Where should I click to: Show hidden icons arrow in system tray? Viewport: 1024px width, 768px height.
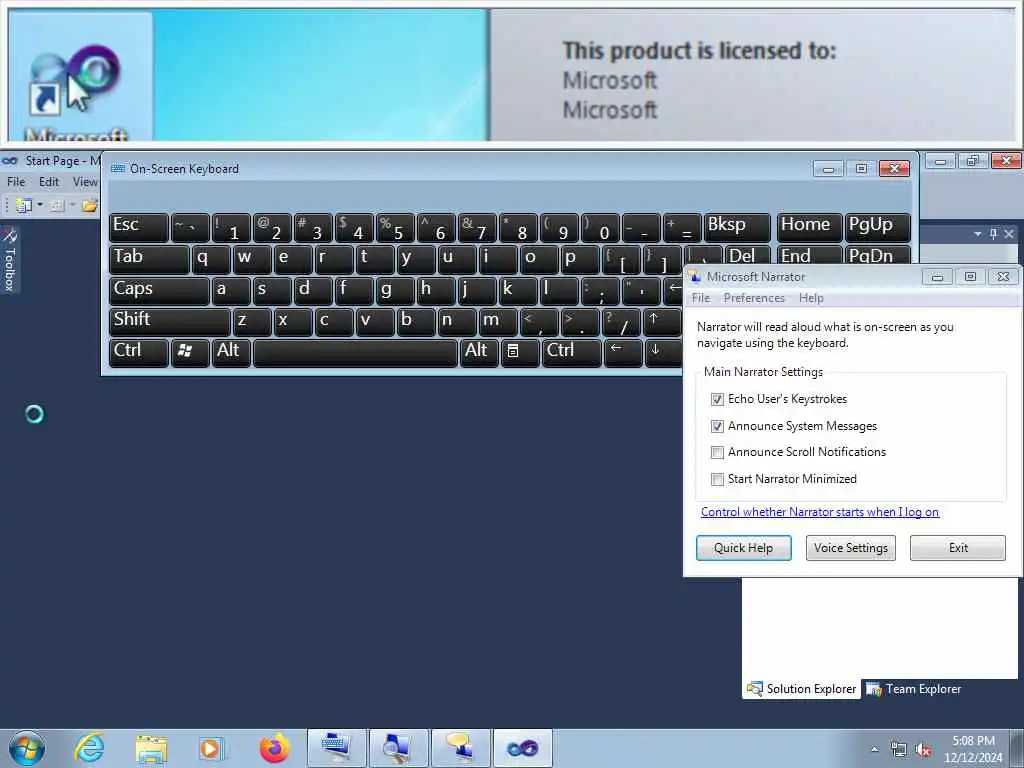click(x=875, y=750)
